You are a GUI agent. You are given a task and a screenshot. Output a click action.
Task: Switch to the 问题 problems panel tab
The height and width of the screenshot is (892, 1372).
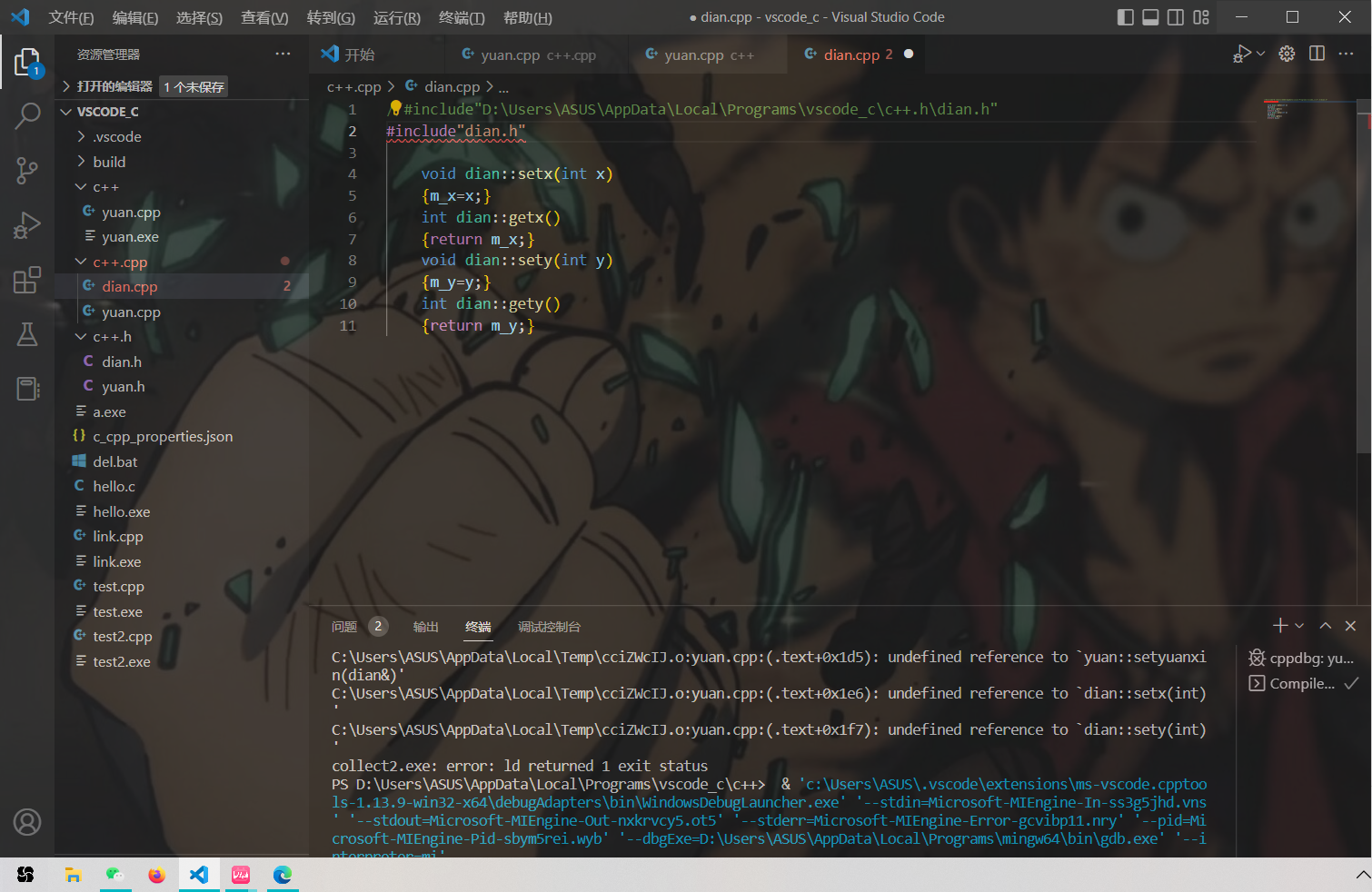click(x=344, y=627)
